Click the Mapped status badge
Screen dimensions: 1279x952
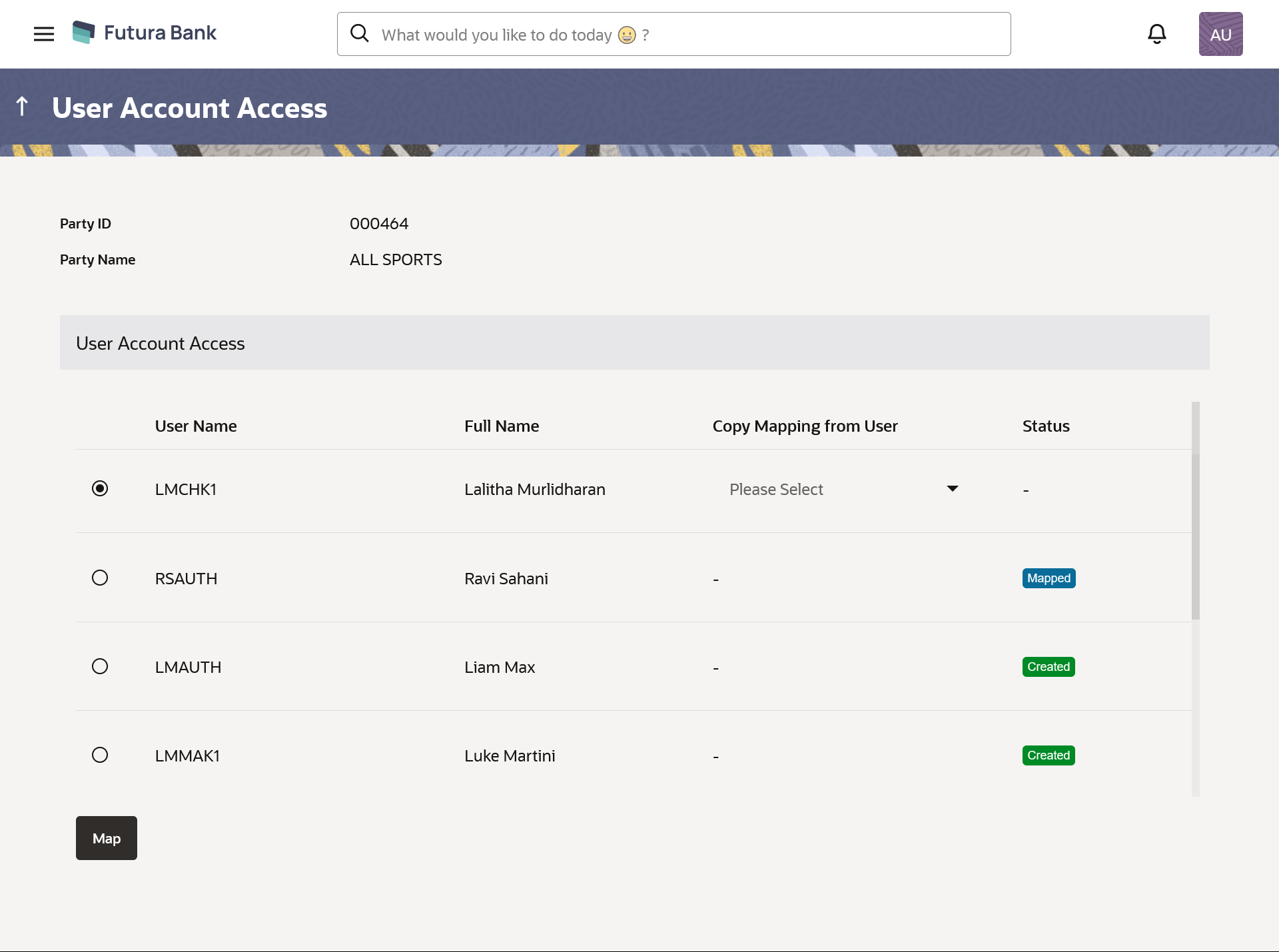tap(1049, 578)
